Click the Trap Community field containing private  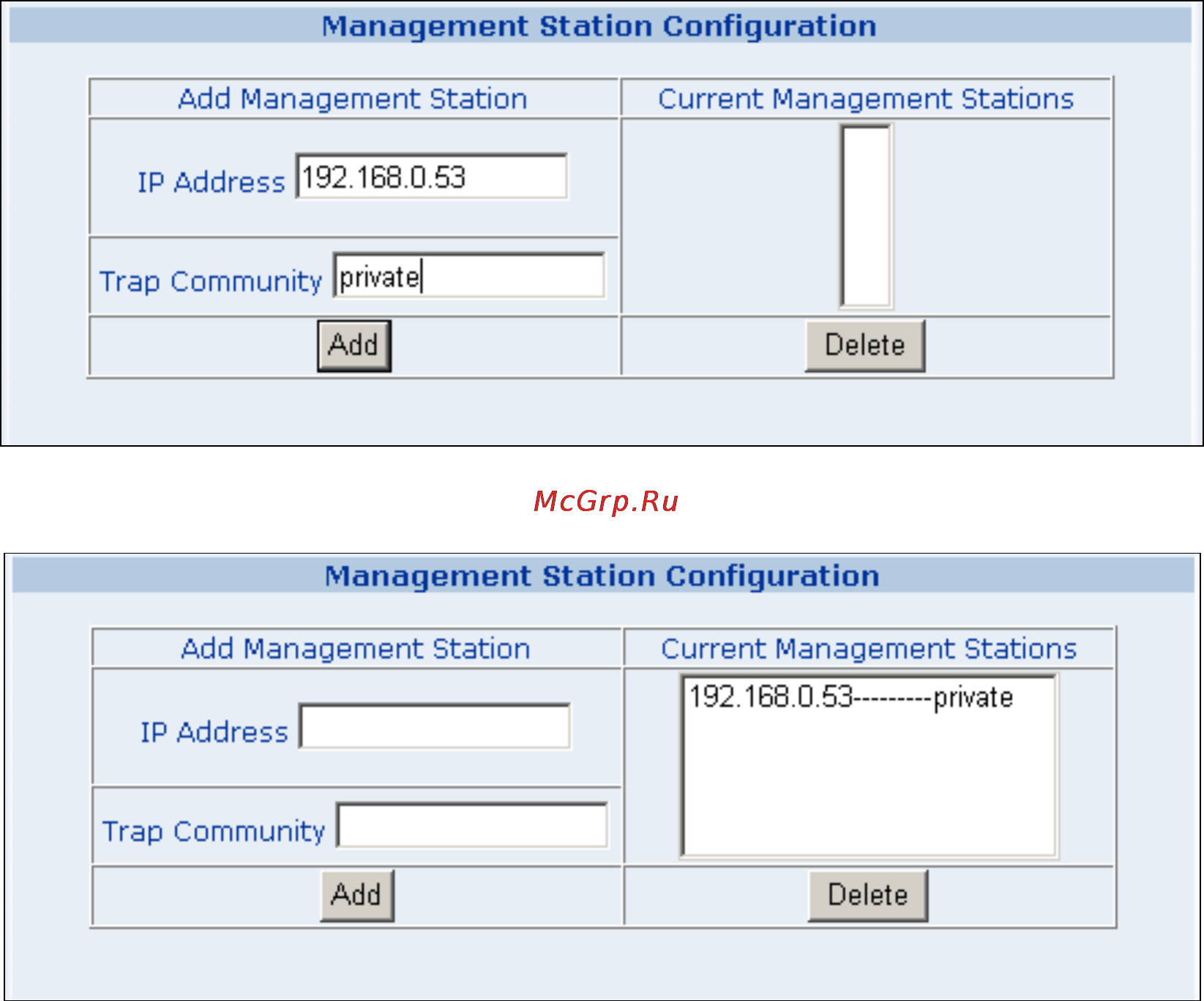[x=469, y=276]
